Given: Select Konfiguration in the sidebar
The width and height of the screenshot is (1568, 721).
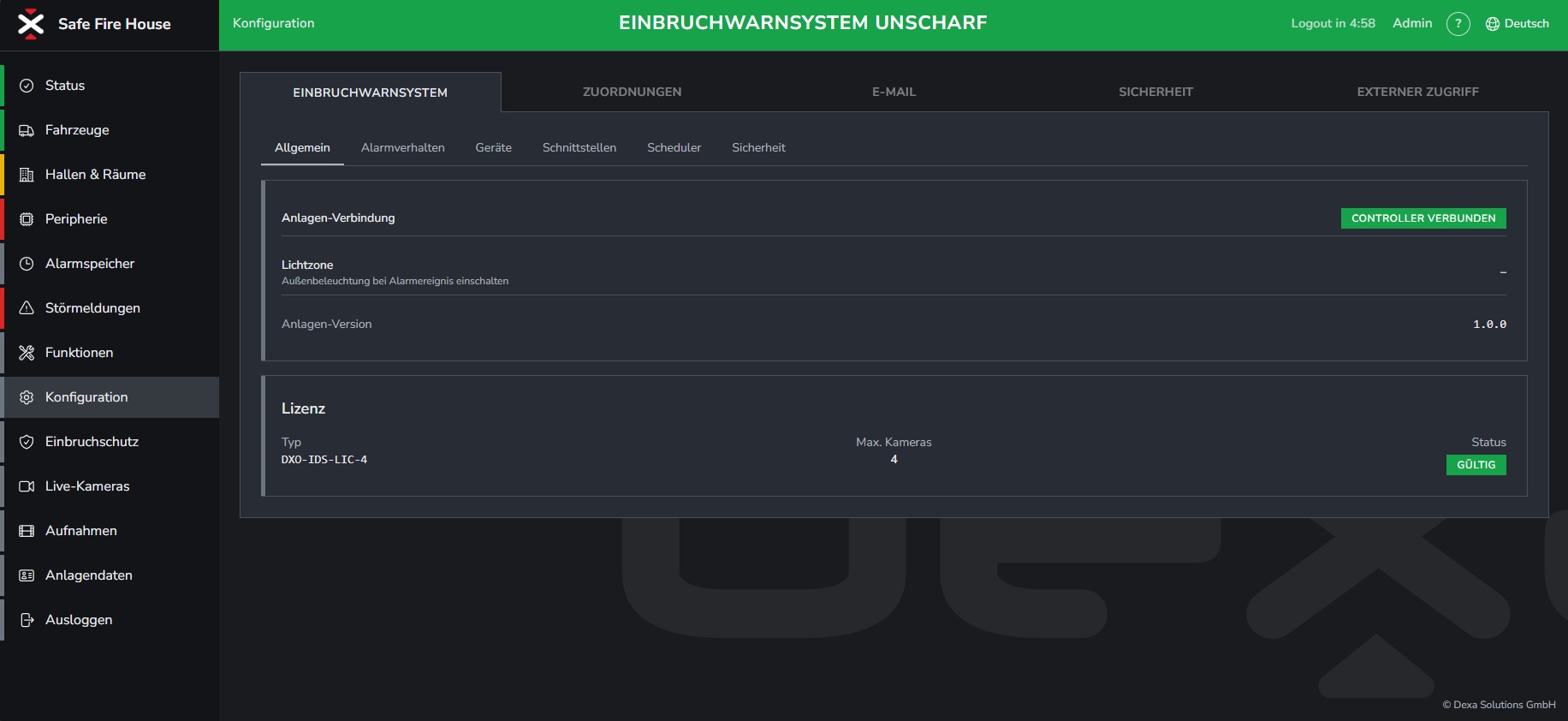Looking at the screenshot, I should point(110,397).
